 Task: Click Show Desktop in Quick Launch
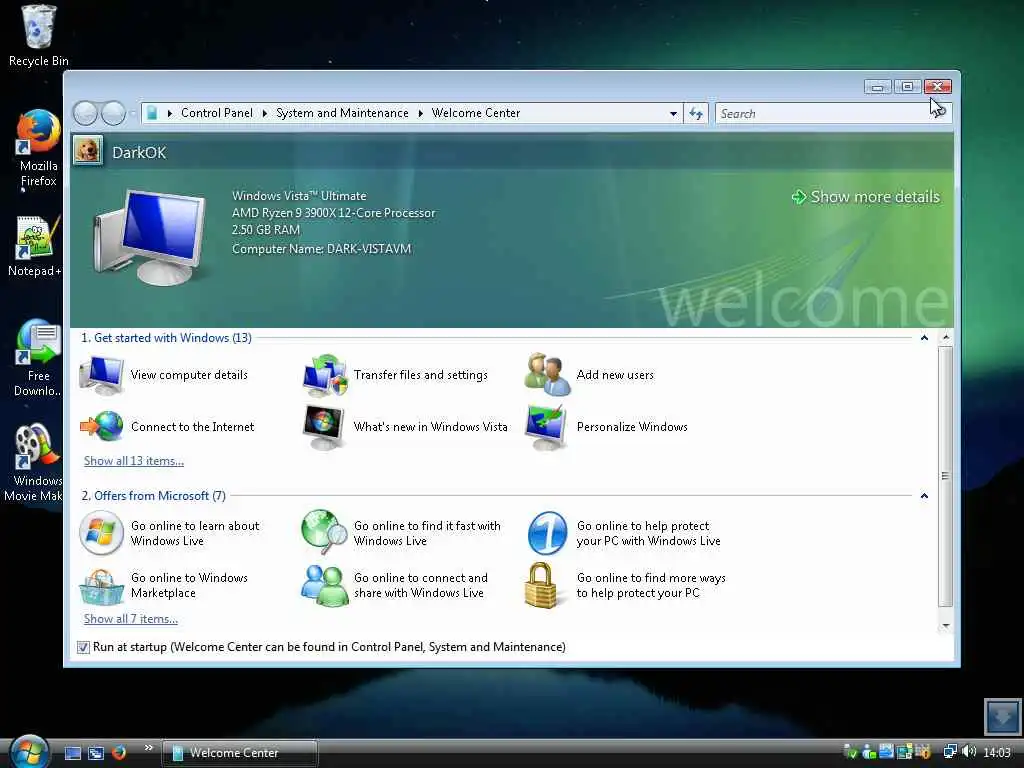tap(72, 753)
